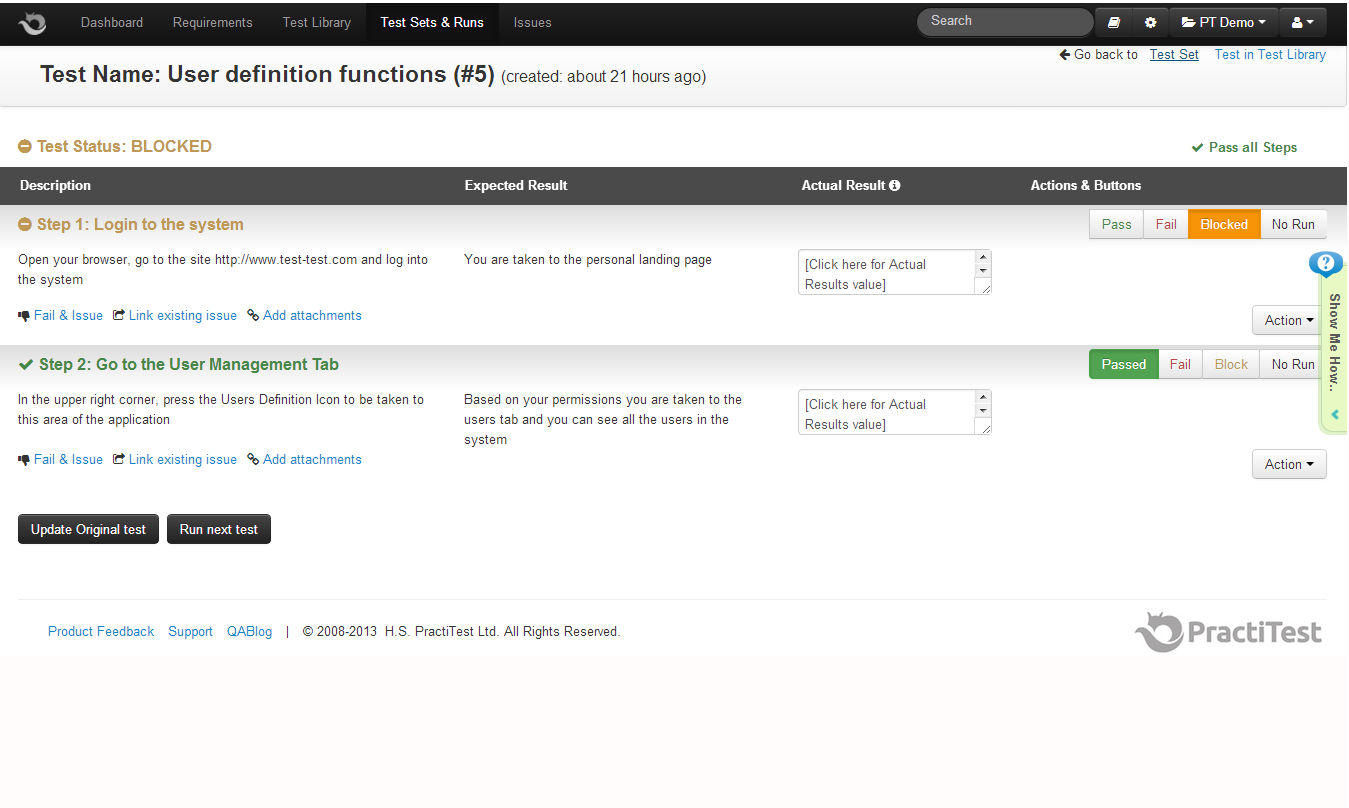
Task: Open the documentation book icon
Action: tap(1114, 22)
